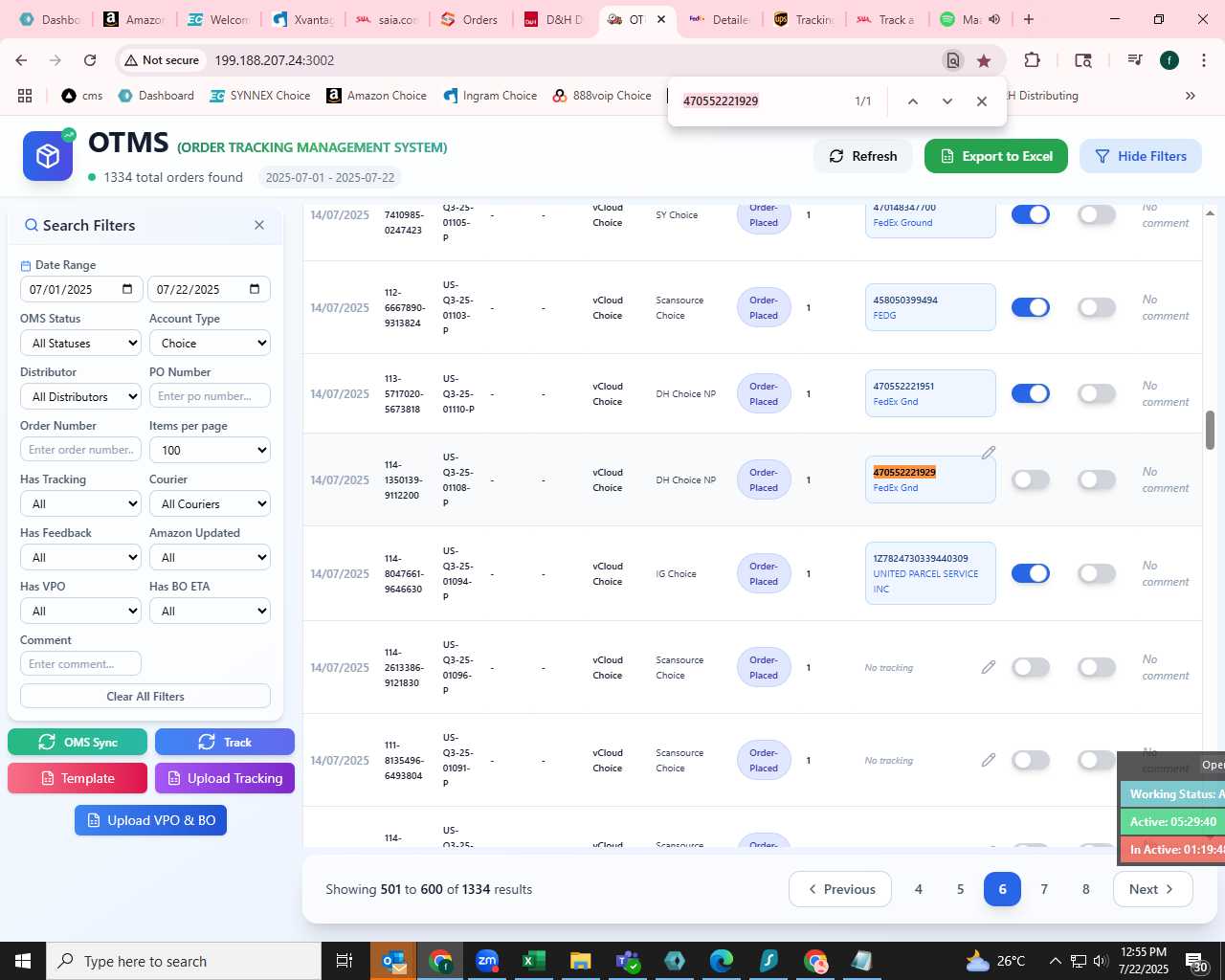Open Microsoft Teams from the taskbar
This screenshot has width=1225, height=980.
tap(628, 961)
